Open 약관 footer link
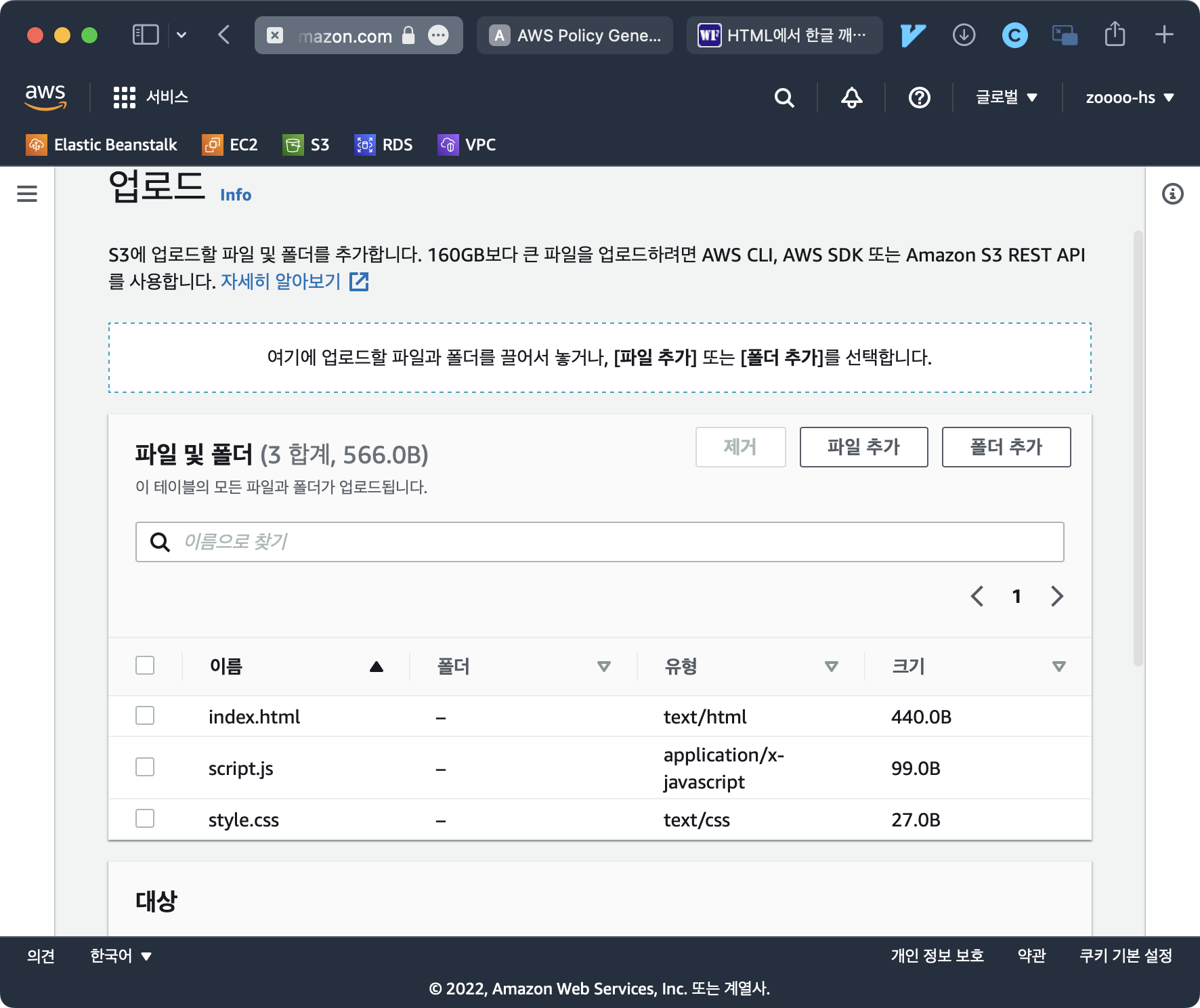1200x1008 pixels. [1031, 956]
